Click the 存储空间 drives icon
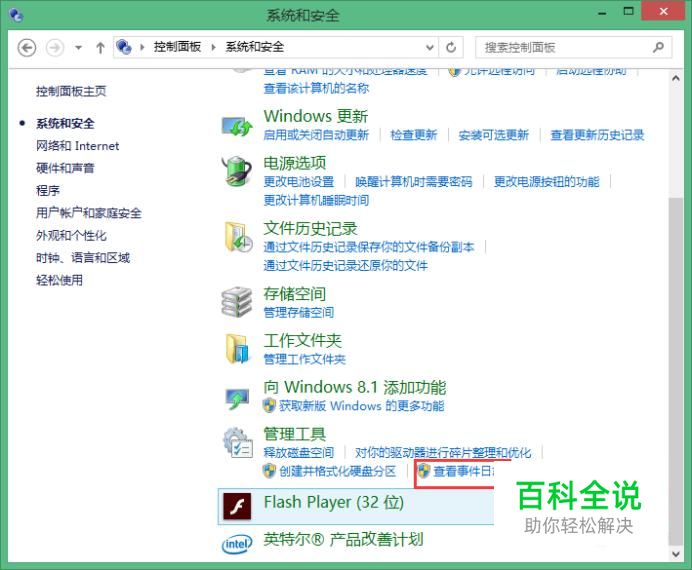The width and height of the screenshot is (692, 570). pyautogui.click(x=237, y=302)
